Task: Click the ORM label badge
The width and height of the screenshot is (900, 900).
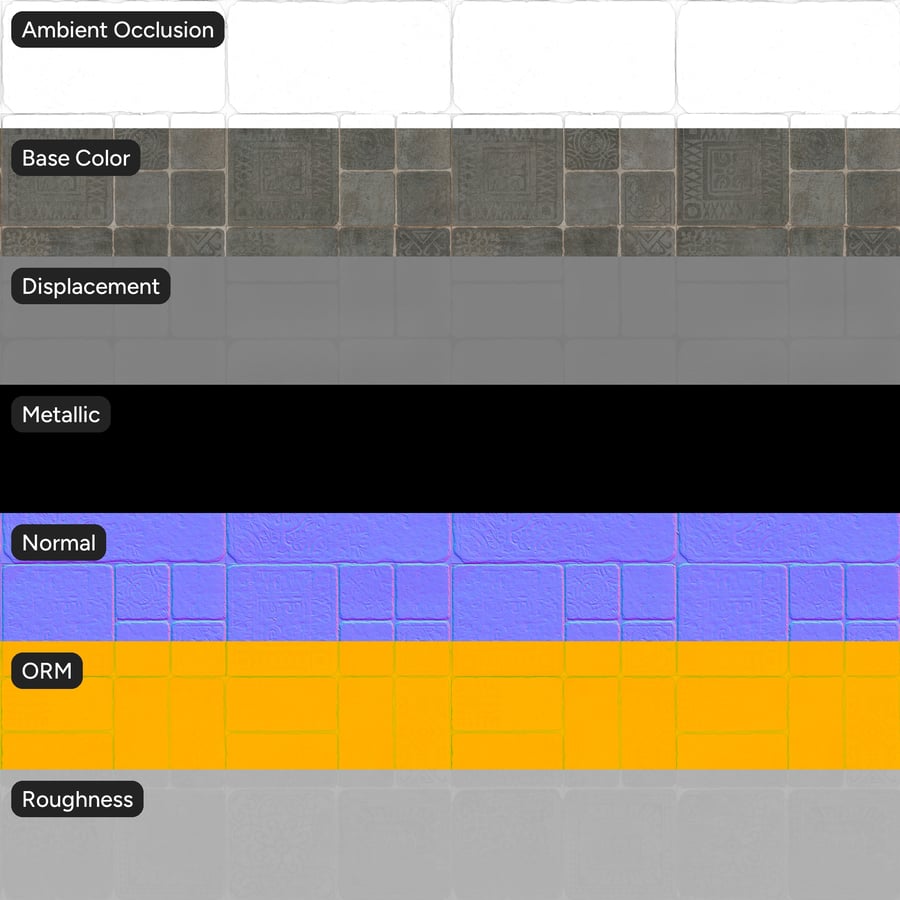Action: pyautogui.click(x=46, y=670)
